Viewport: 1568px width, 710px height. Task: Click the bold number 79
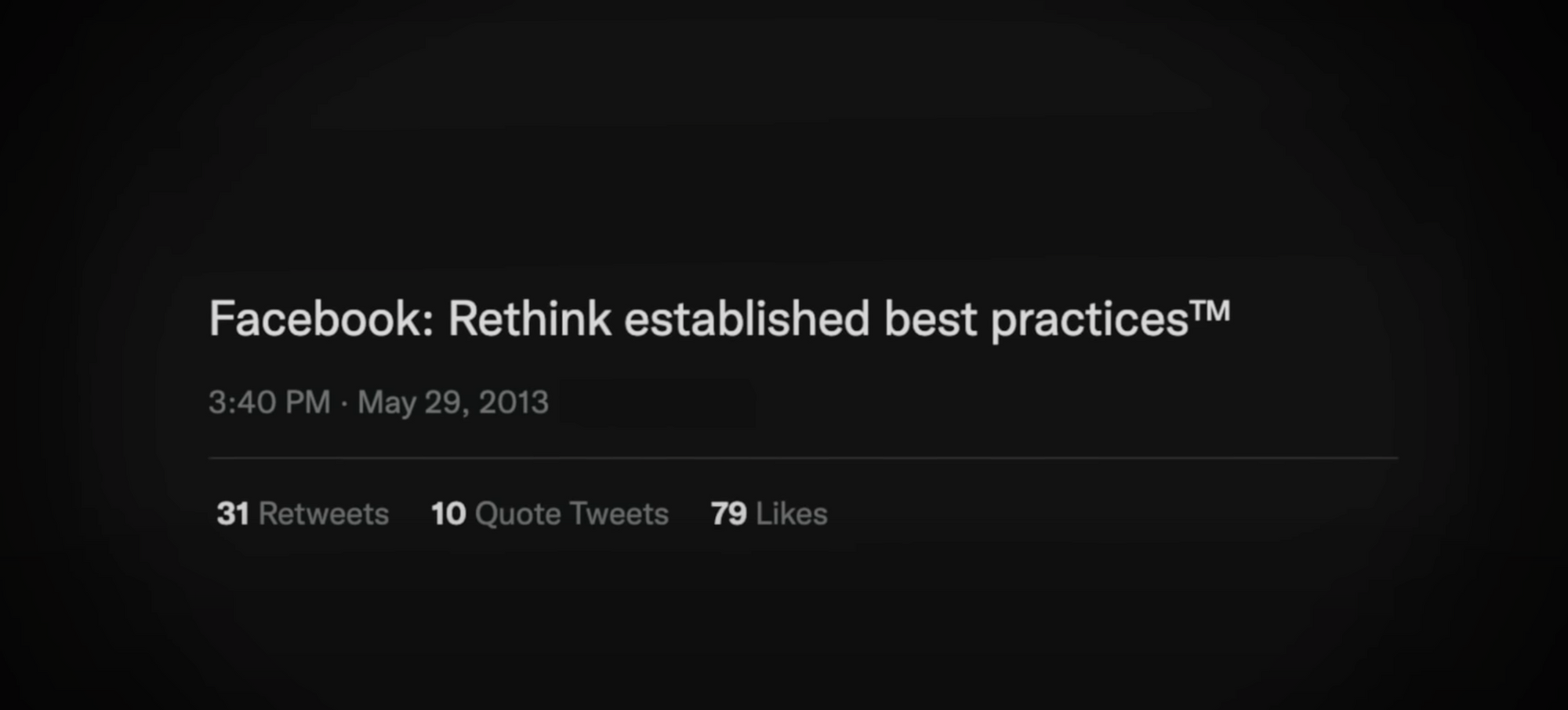click(x=728, y=514)
